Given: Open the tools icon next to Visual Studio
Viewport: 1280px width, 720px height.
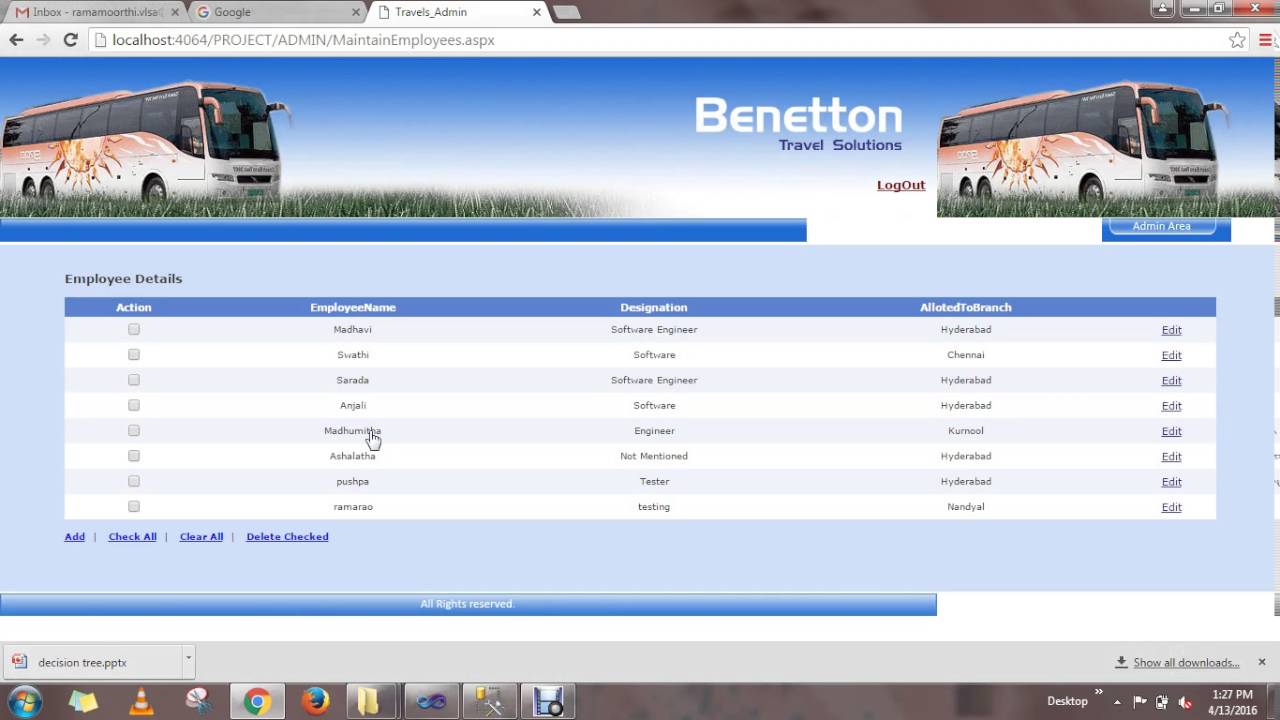Looking at the screenshot, I should (489, 702).
